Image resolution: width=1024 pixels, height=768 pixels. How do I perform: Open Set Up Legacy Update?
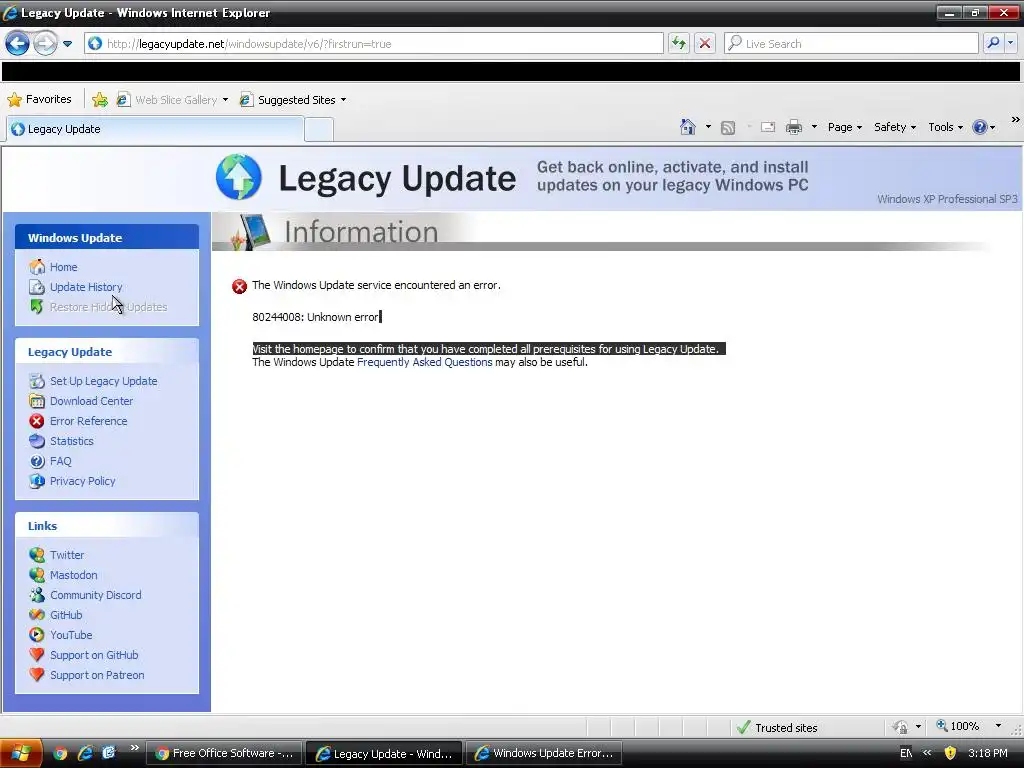point(104,381)
